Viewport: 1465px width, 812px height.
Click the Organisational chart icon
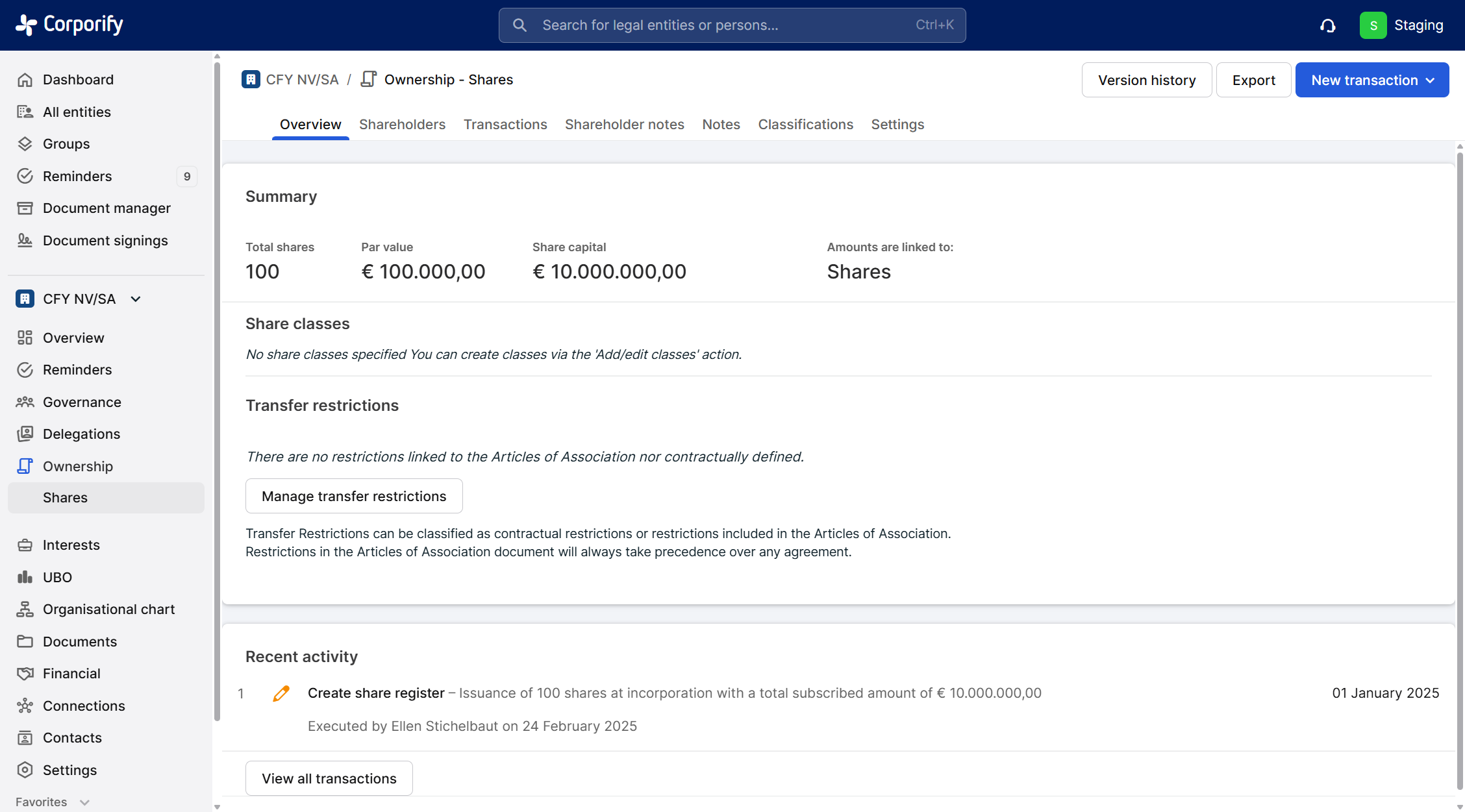[25, 609]
